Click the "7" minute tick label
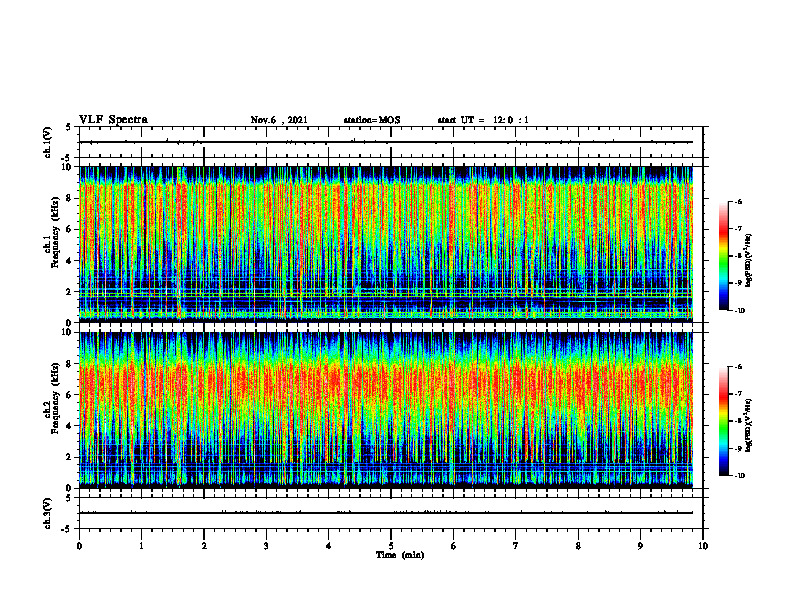 pyautogui.click(x=516, y=546)
